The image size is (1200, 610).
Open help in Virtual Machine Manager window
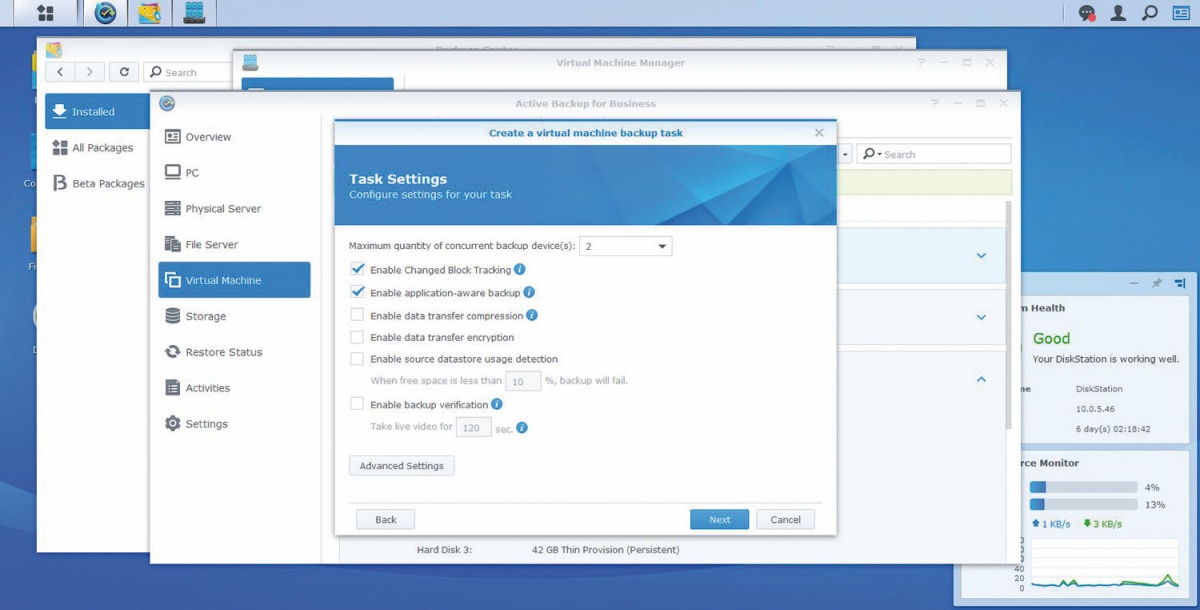[x=921, y=62]
